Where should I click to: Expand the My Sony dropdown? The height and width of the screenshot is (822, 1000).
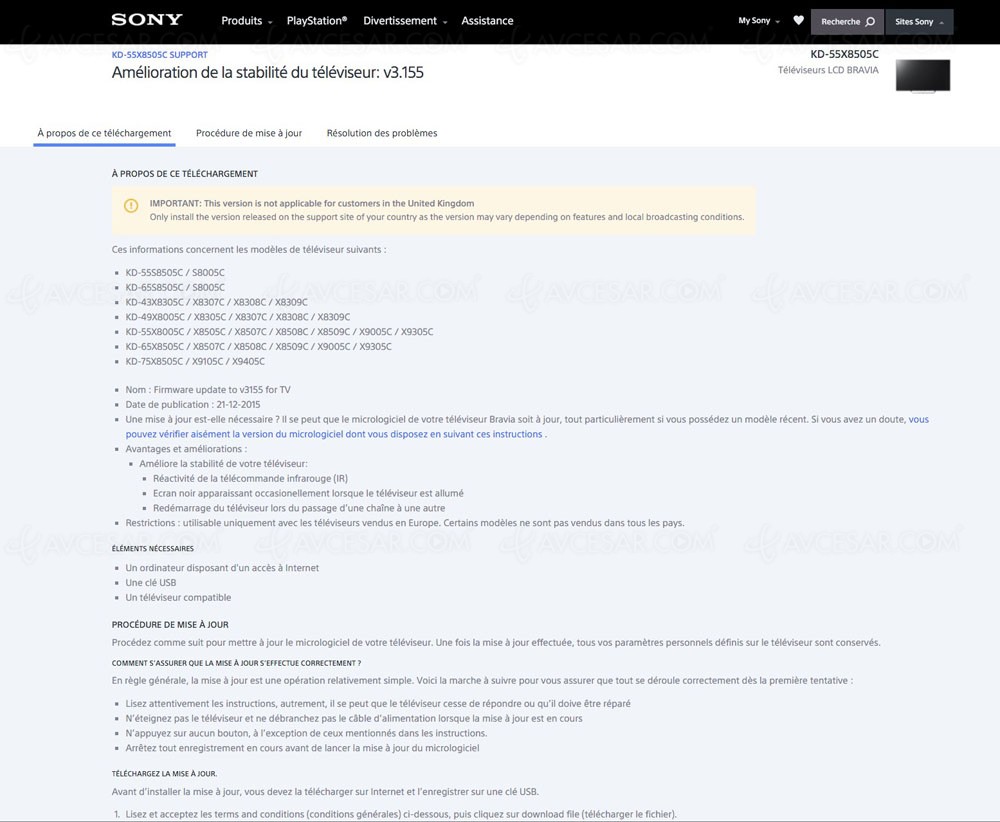(x=757, y=20)
